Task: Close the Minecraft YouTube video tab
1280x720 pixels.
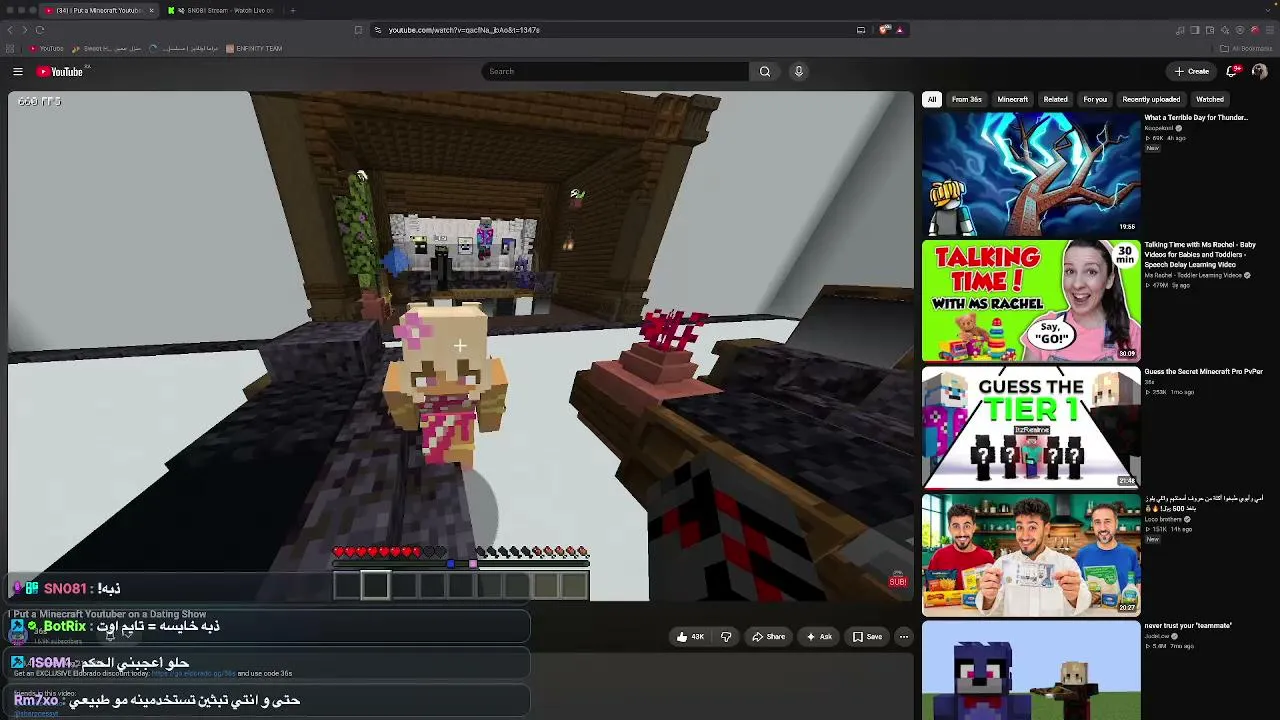Action: coord(152,10)
